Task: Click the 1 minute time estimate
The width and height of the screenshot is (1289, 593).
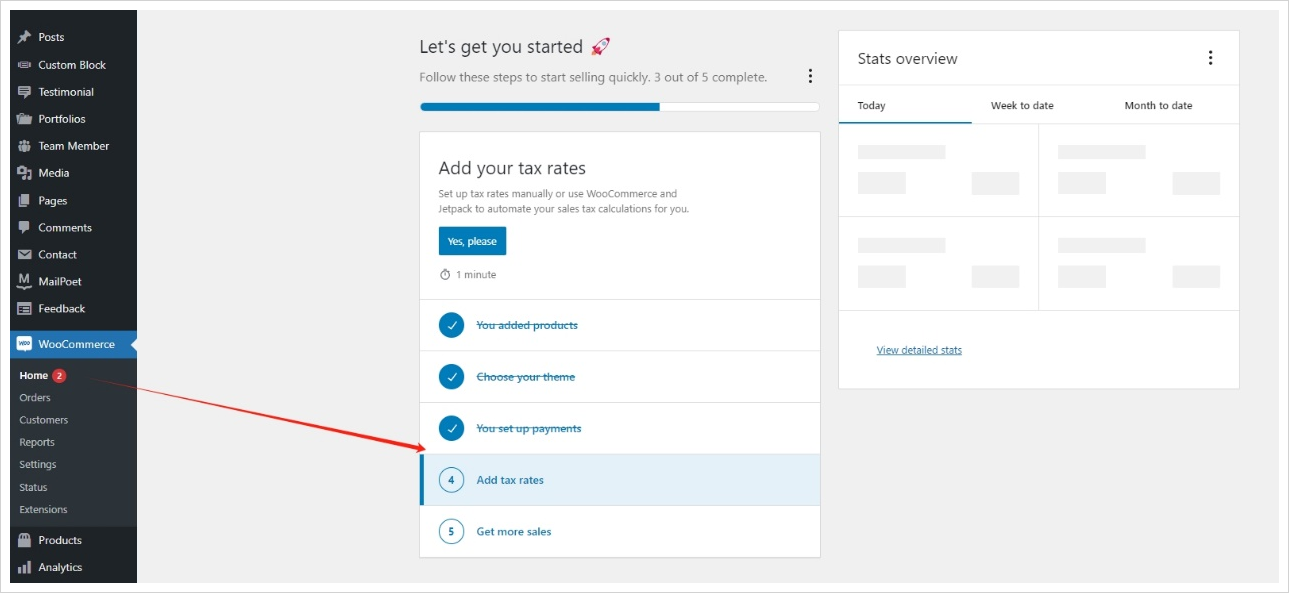Action: pyautogui.click(x=467, y=275)
